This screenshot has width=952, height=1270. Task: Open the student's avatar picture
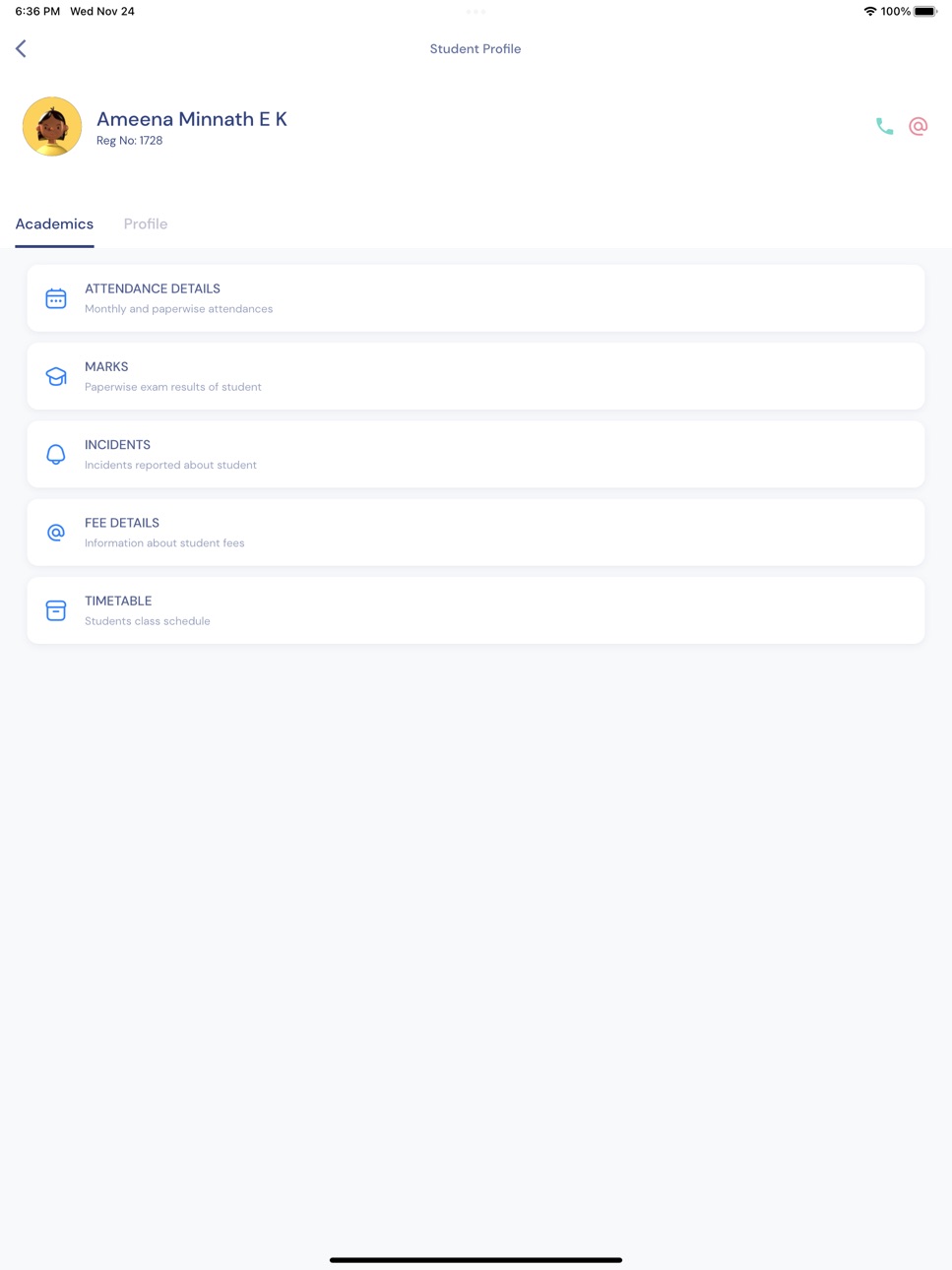click(52, 126)
